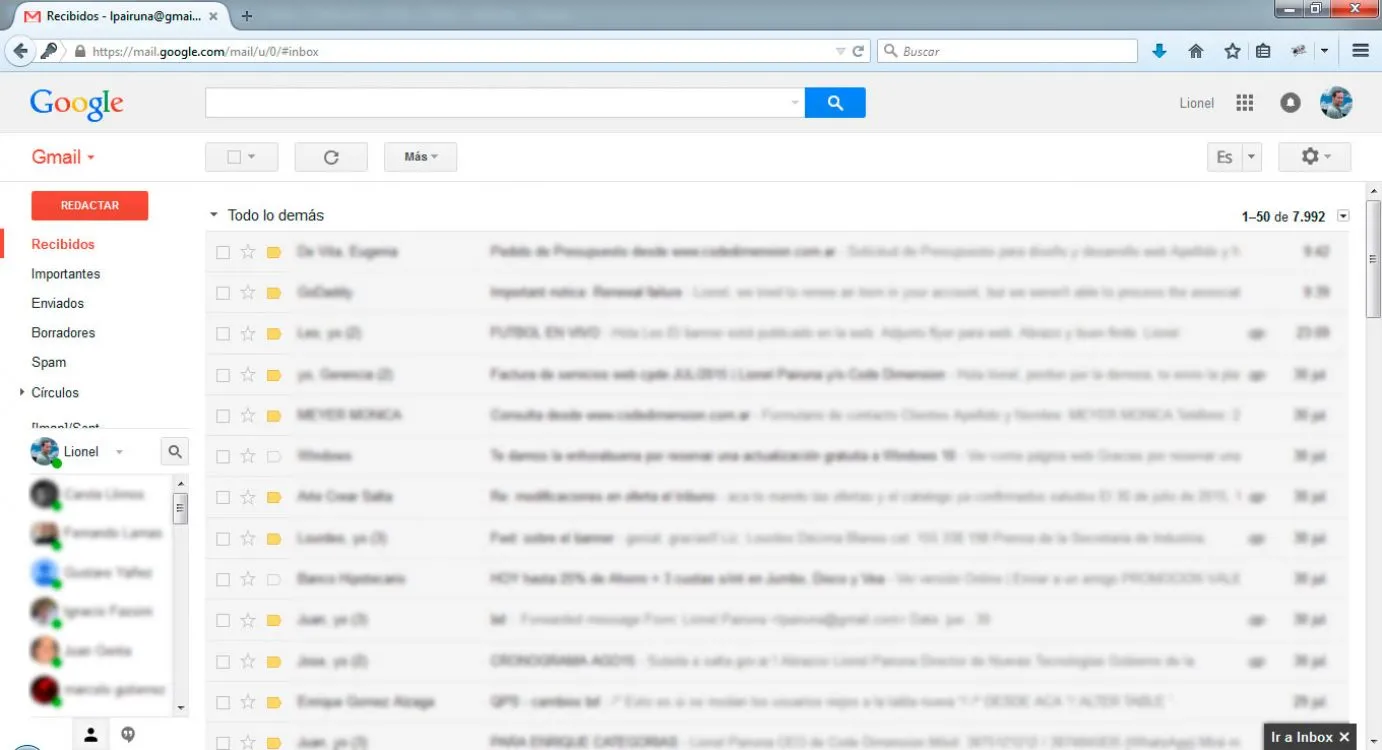Screen dimensions: 1382x750
Task: Tick the select-all checkbox in toolbar
Action: (x=234, y=157)
